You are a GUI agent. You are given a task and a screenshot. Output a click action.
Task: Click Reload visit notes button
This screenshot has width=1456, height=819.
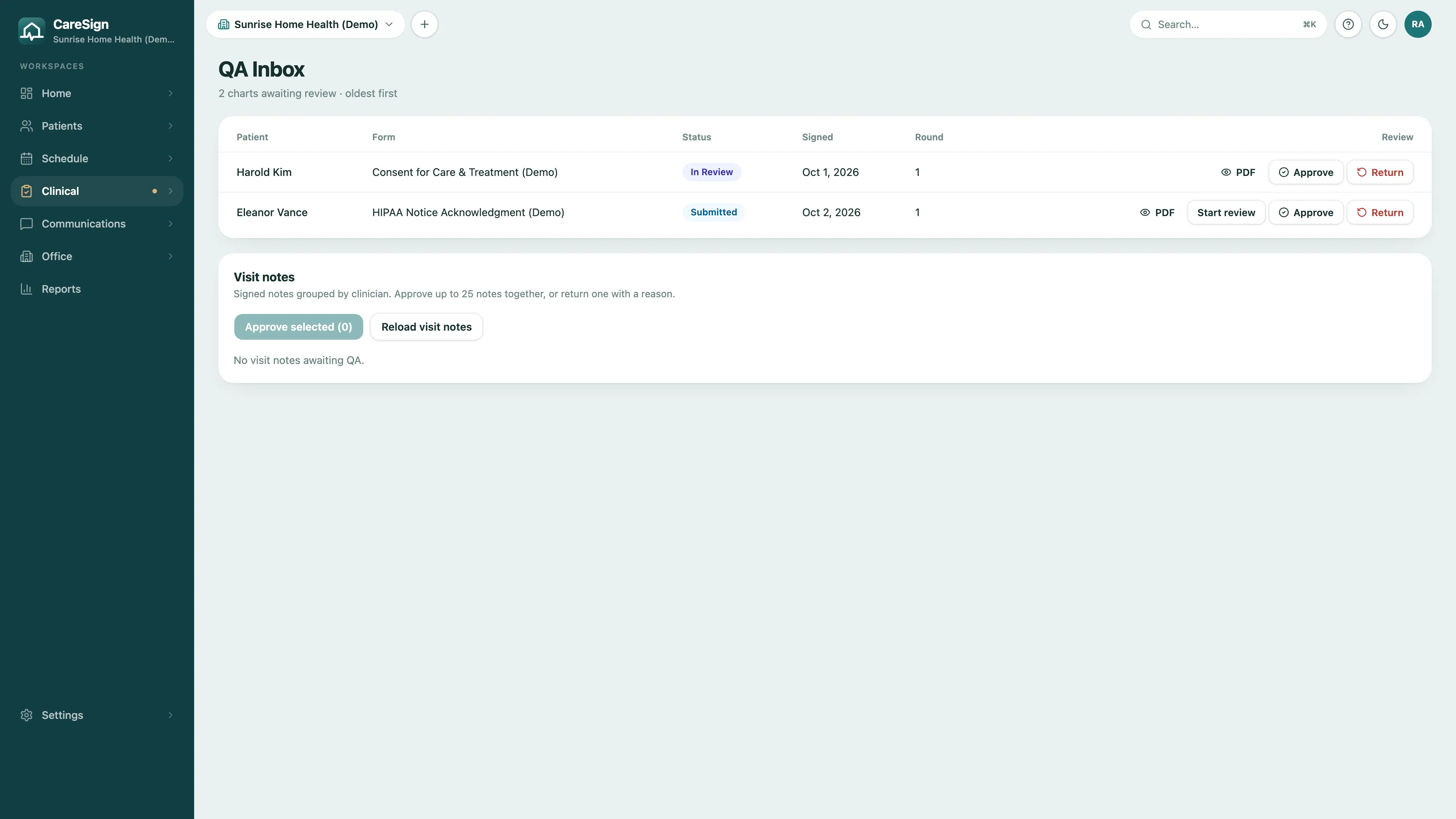pos(426,327)
